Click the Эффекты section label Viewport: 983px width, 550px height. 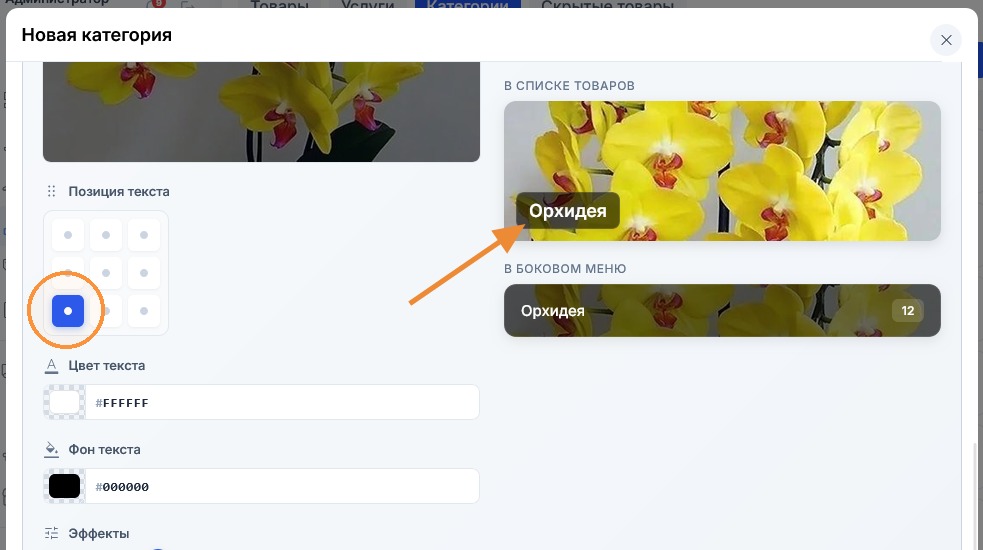tap(99, 534)
